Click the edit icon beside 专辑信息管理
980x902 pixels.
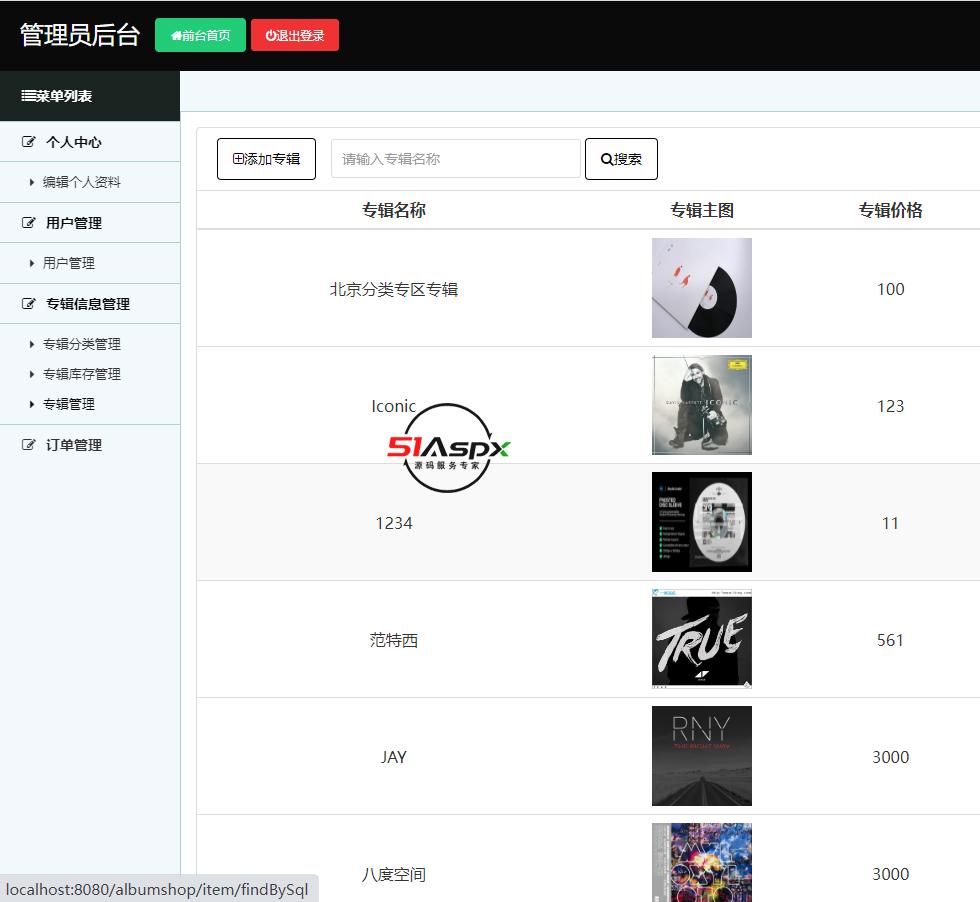click(29, 304)
